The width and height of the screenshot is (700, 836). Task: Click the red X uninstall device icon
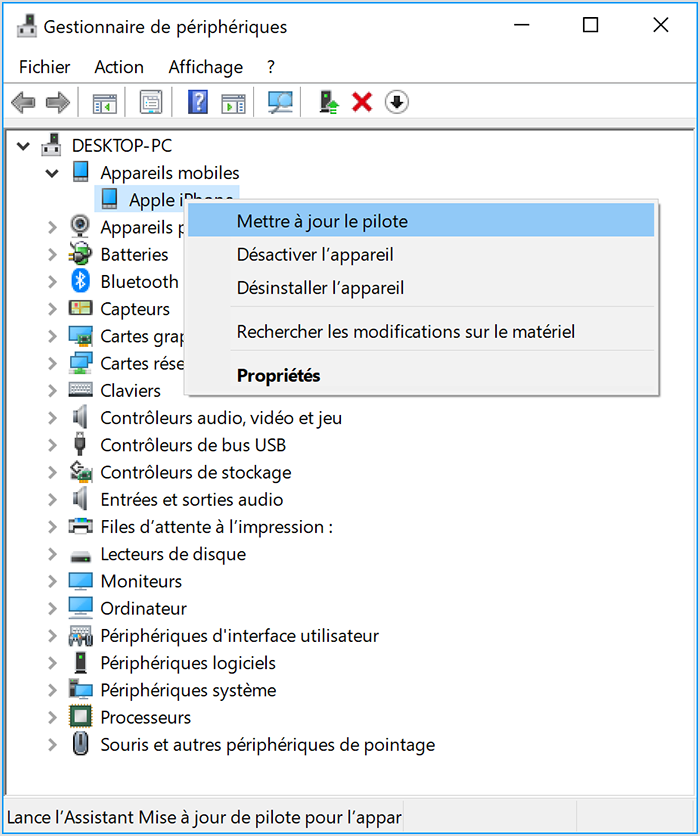(362, 102)
